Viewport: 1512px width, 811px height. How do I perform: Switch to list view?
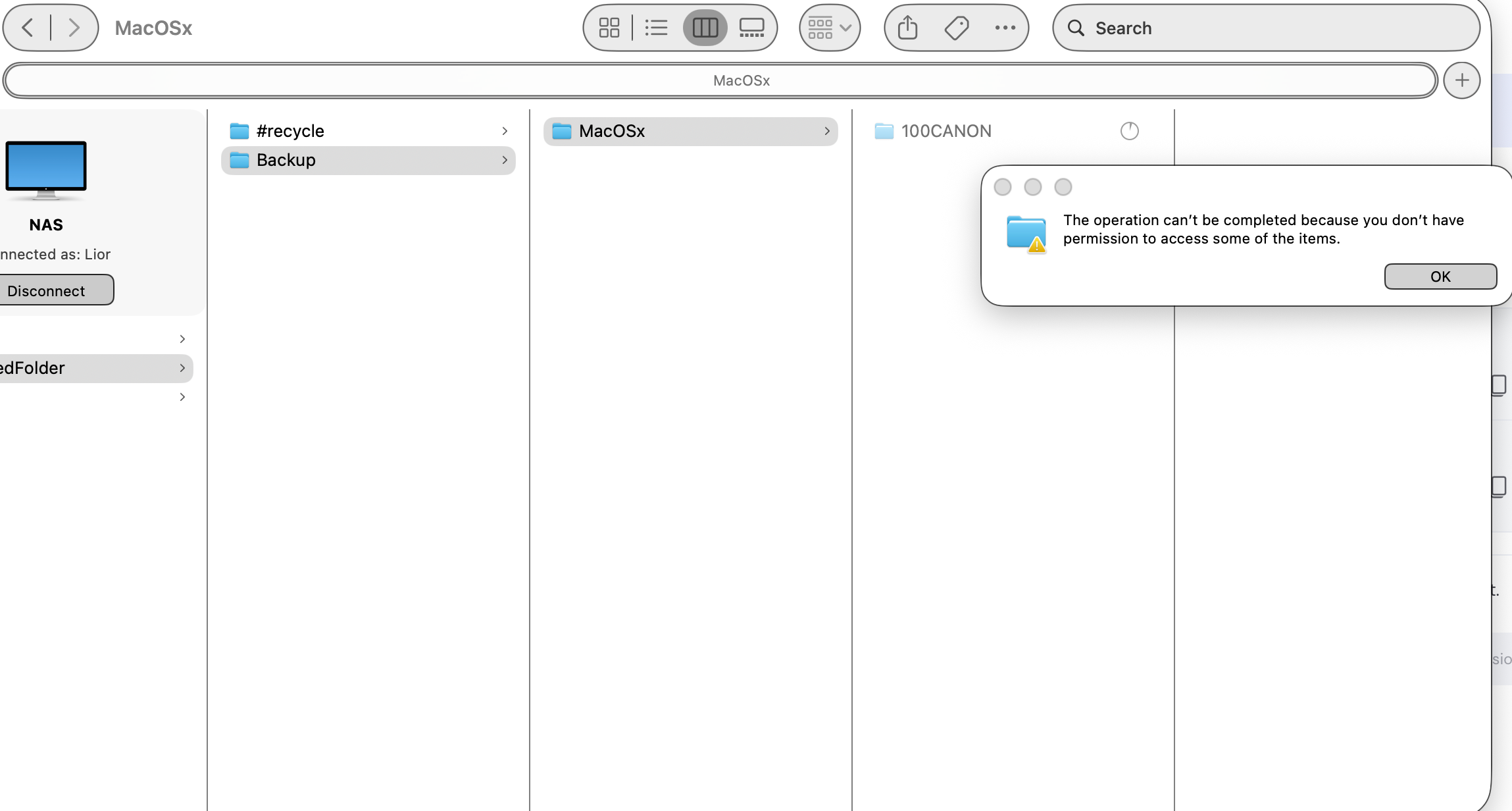[x=656, y=28]
